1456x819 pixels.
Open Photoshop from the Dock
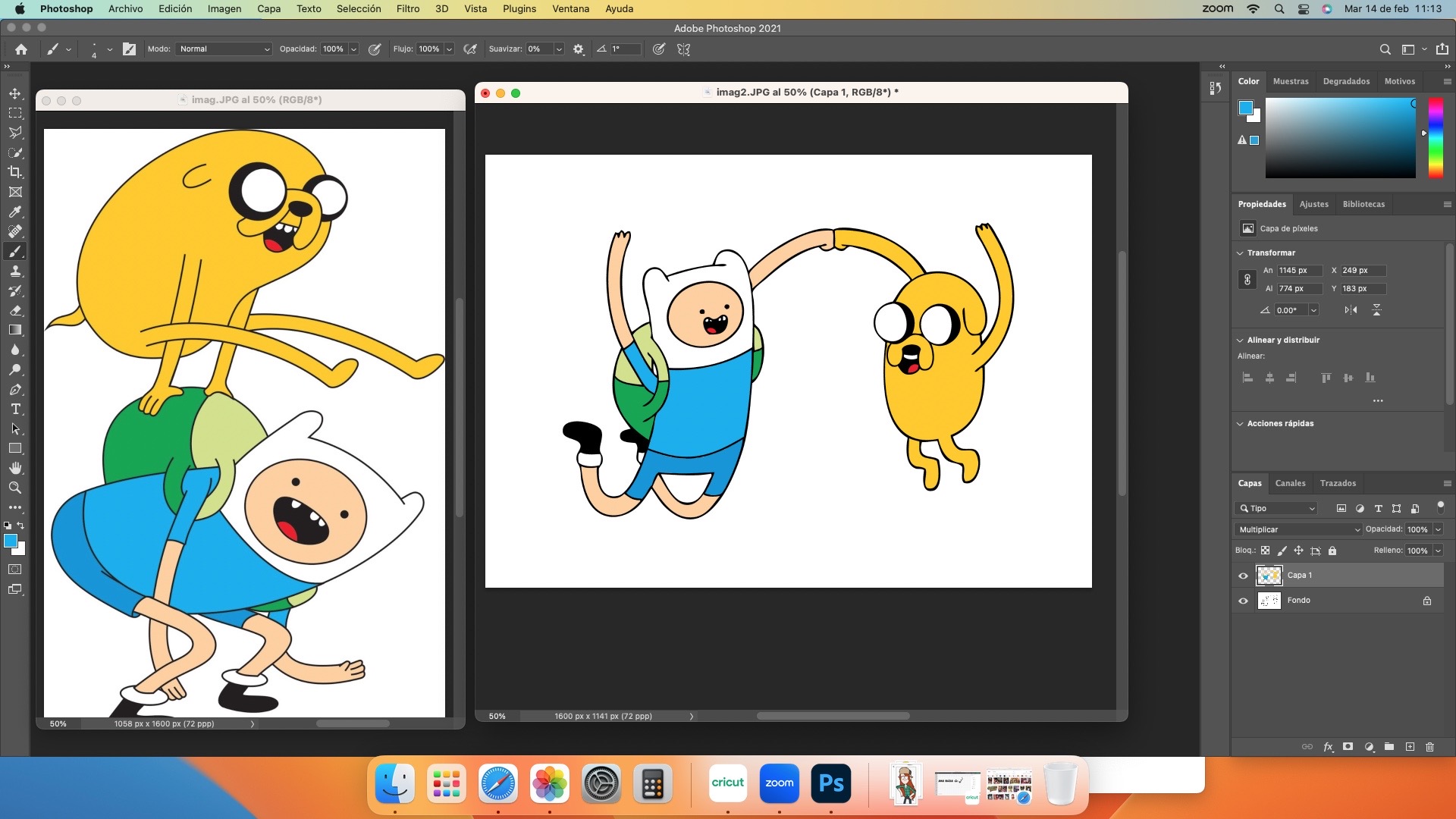click(831, 783)
